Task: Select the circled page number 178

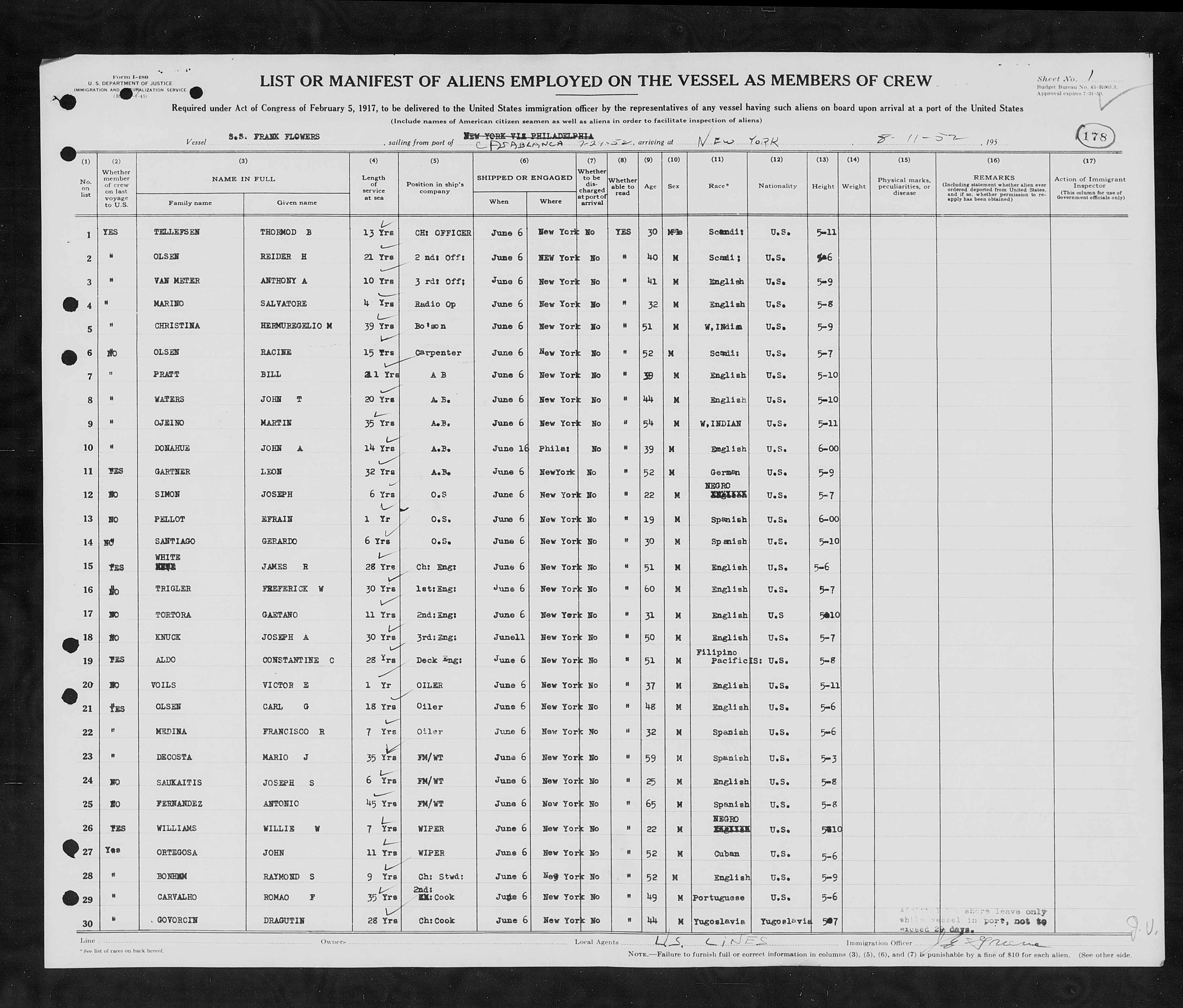Action: pyautogui.click(x=1096, y=137)
